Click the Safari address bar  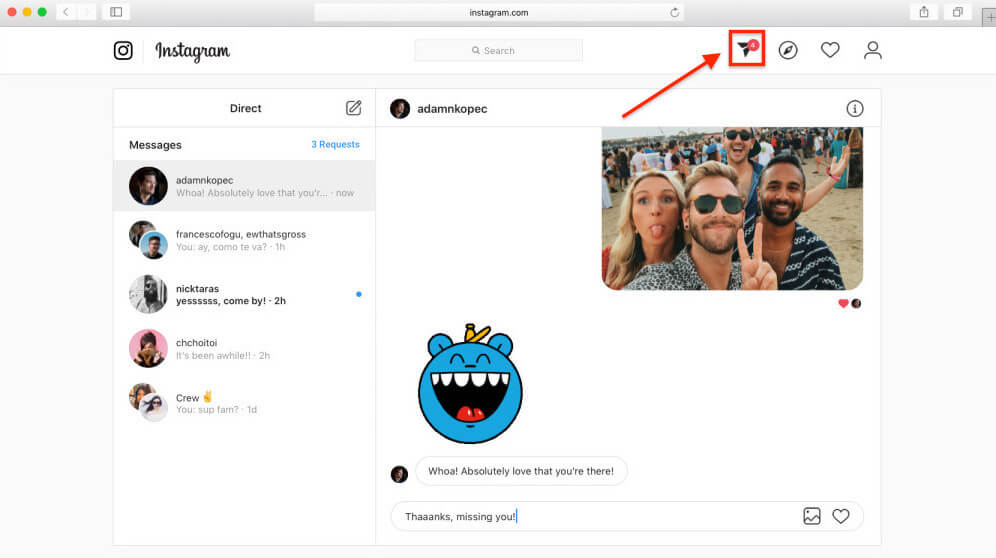click(x=499, y=12)
